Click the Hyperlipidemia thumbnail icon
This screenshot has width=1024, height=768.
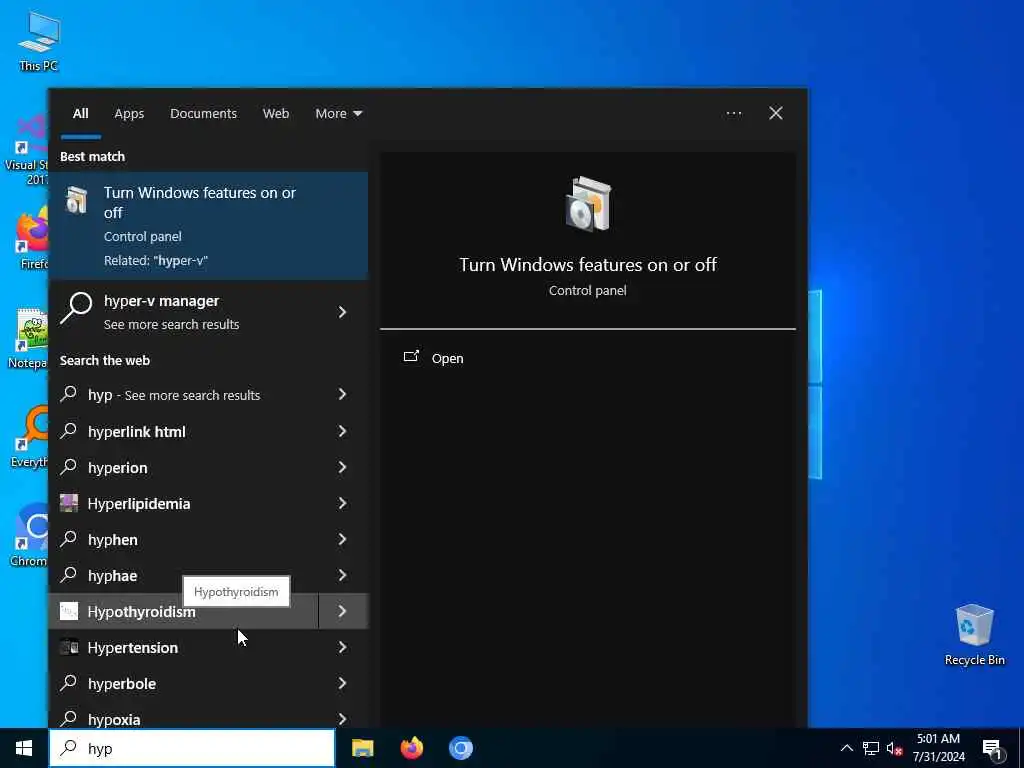[x=69, y=503]
